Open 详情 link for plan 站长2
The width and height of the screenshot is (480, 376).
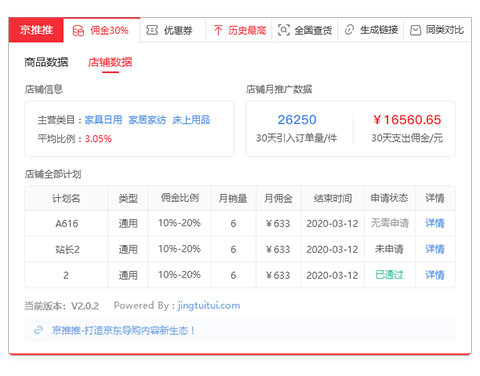click(435, 249)
